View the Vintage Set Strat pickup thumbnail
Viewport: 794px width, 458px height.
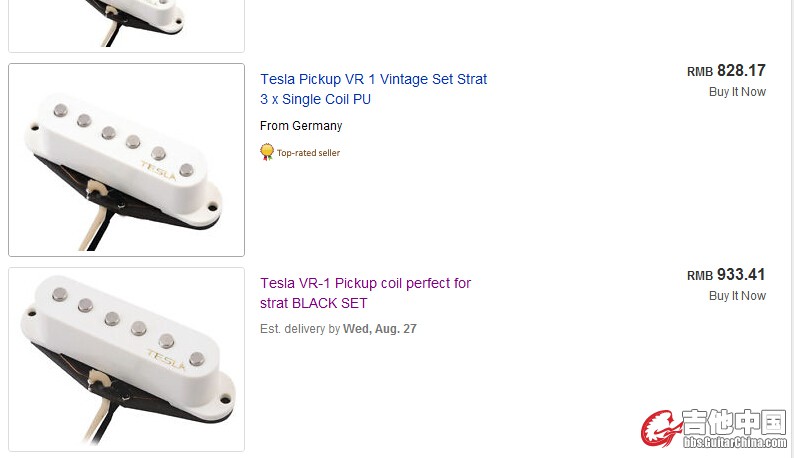[127, 160]
